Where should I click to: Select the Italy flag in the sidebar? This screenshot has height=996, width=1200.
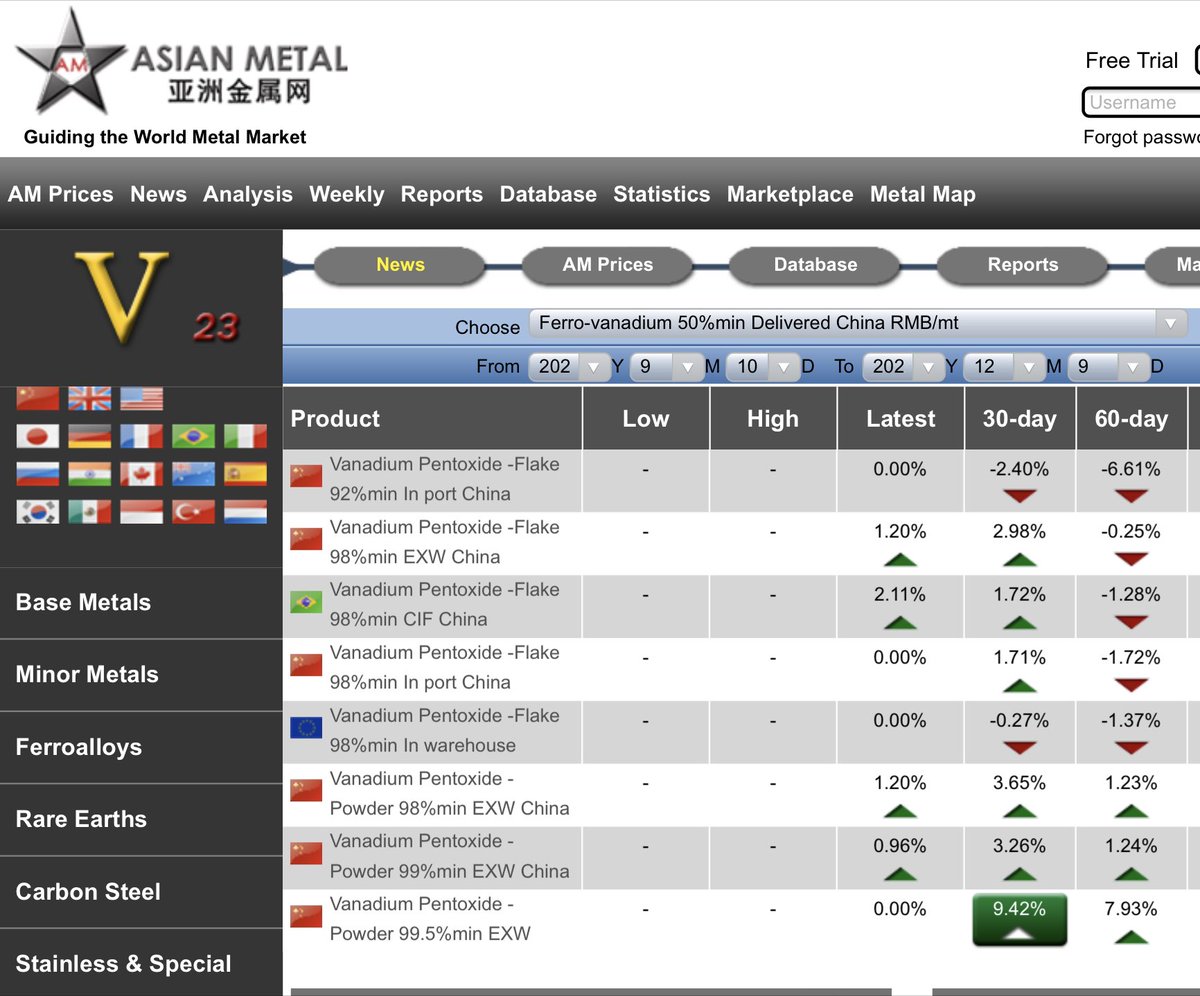point(245,436)
